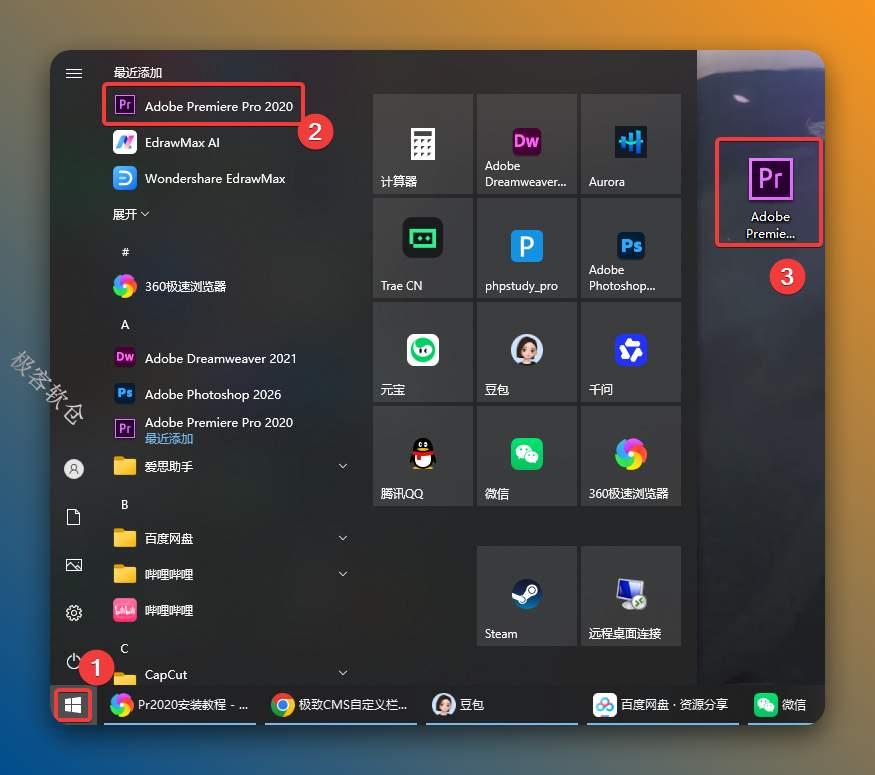
Task: Click the Windows Start button
Action: coord(73,705)
